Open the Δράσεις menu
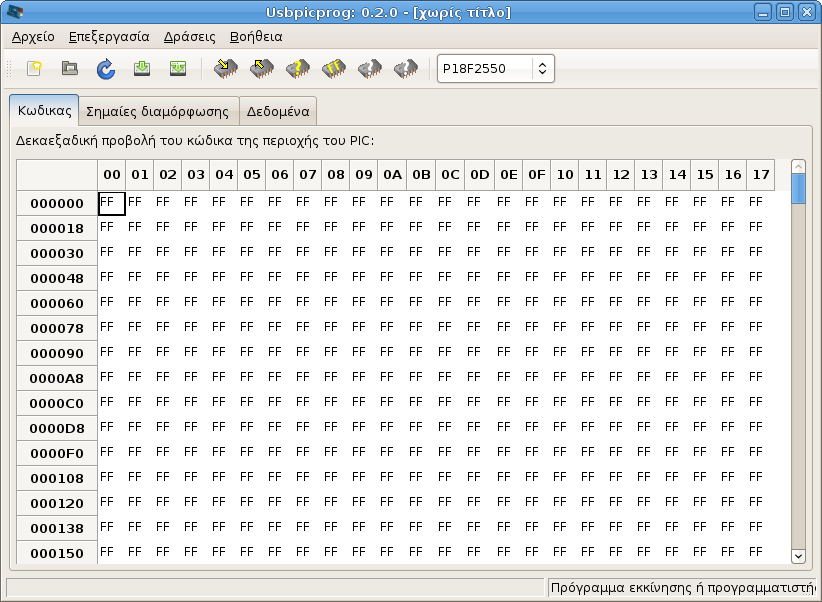The image size is (822, 602). click(189, 36)
